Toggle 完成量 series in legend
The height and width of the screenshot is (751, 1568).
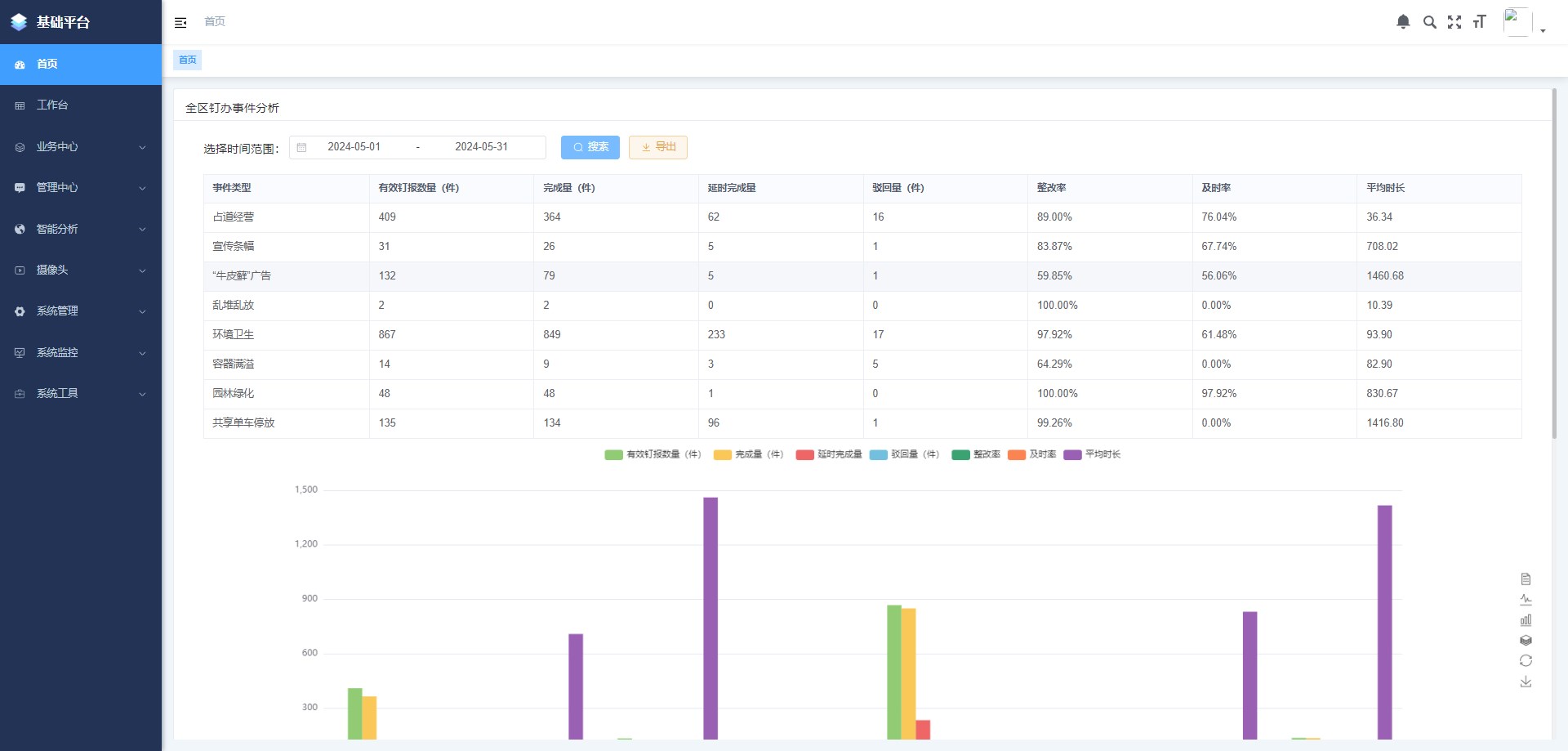pos(748,454)
